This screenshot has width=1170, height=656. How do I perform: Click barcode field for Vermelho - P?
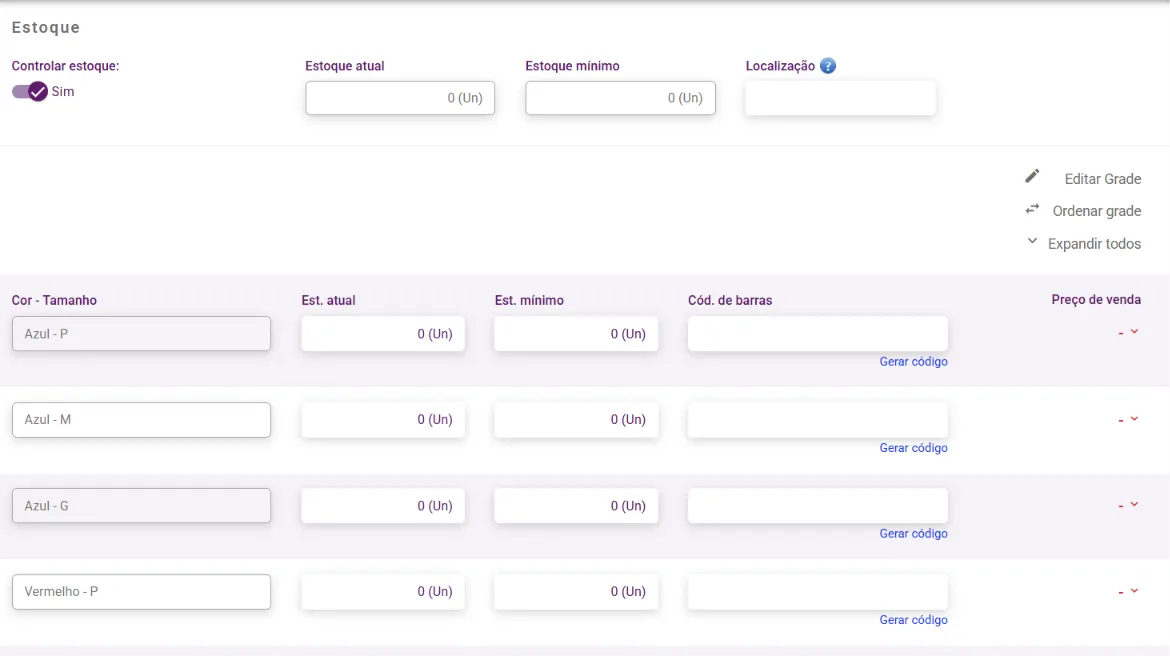pyautogui.click(x=818, y=592)
